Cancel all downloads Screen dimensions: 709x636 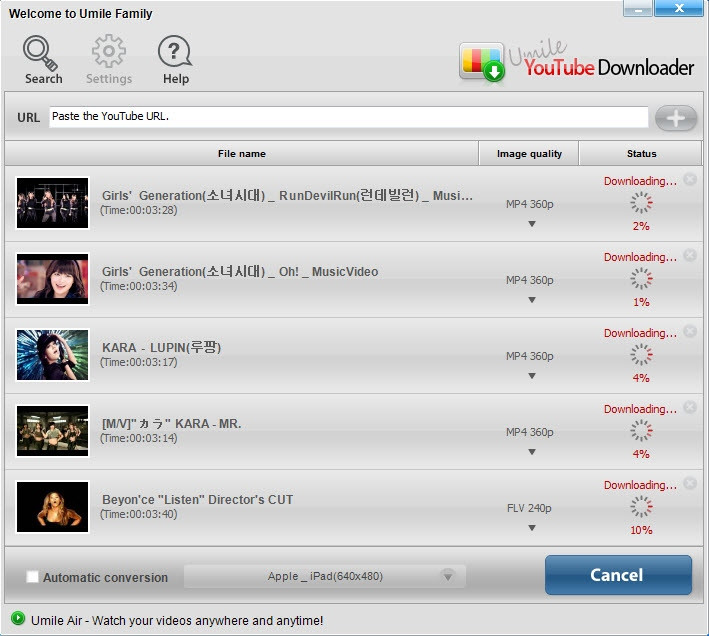pyautogui.click(x=618, y=575)
